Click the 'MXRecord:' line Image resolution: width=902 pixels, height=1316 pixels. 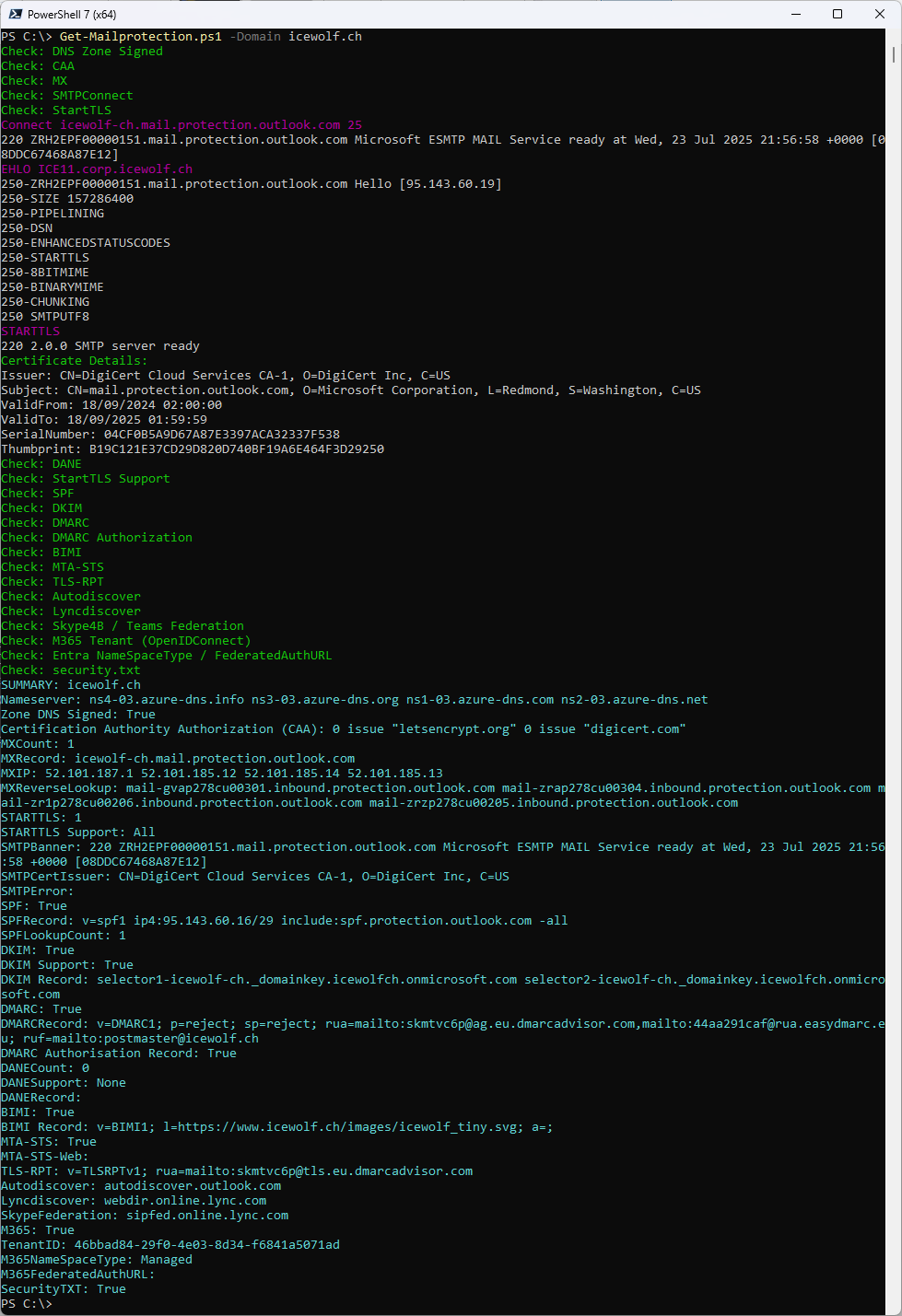(x=178, y=759)
